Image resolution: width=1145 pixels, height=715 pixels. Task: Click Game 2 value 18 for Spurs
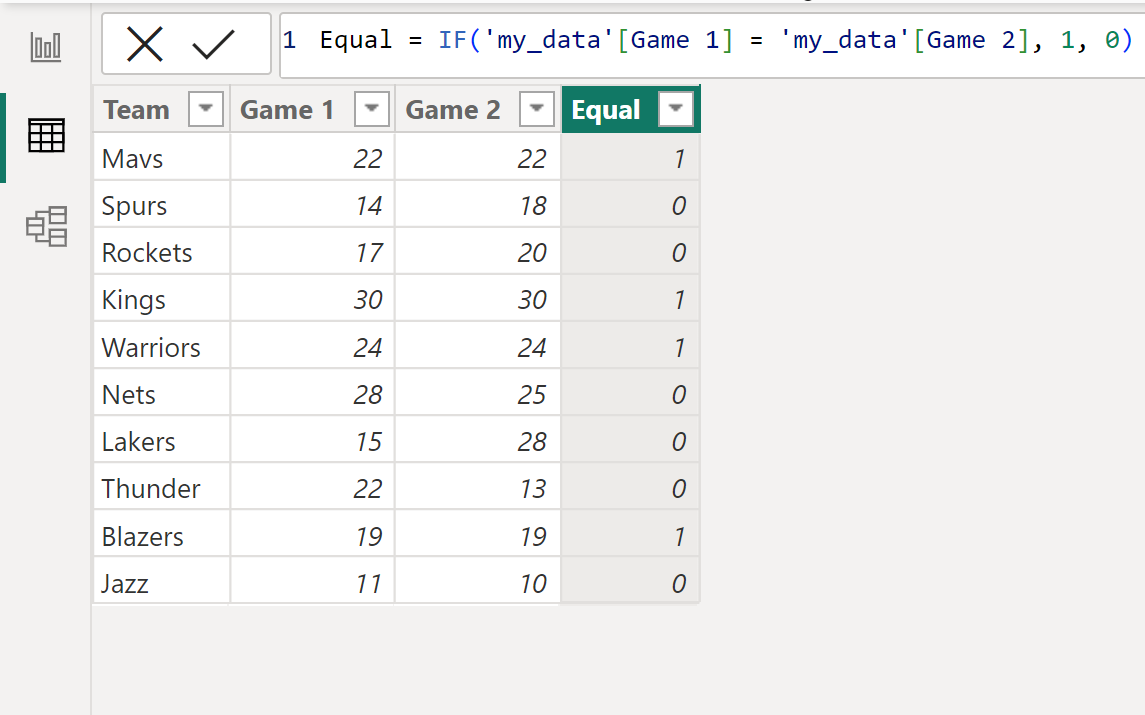click(x=478, y=205)
